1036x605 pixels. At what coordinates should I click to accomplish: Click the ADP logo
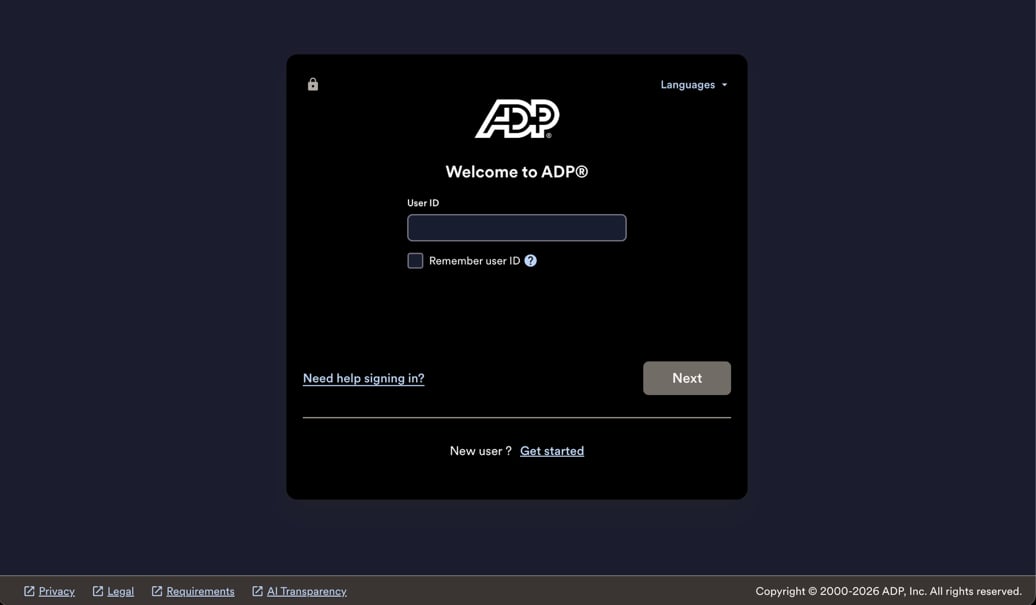(x=517, y=119)
